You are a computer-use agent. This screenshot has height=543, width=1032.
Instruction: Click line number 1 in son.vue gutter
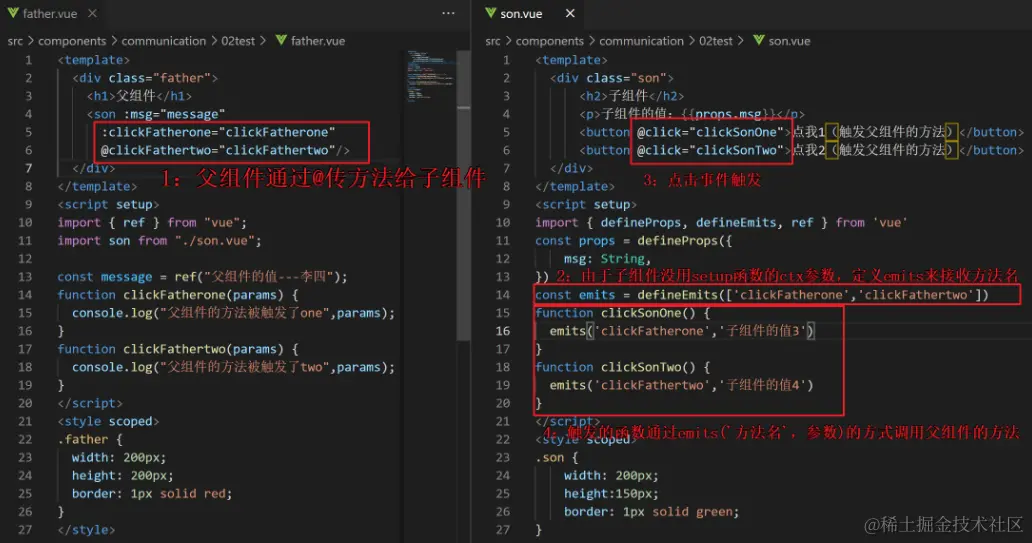tap(506, 60)
